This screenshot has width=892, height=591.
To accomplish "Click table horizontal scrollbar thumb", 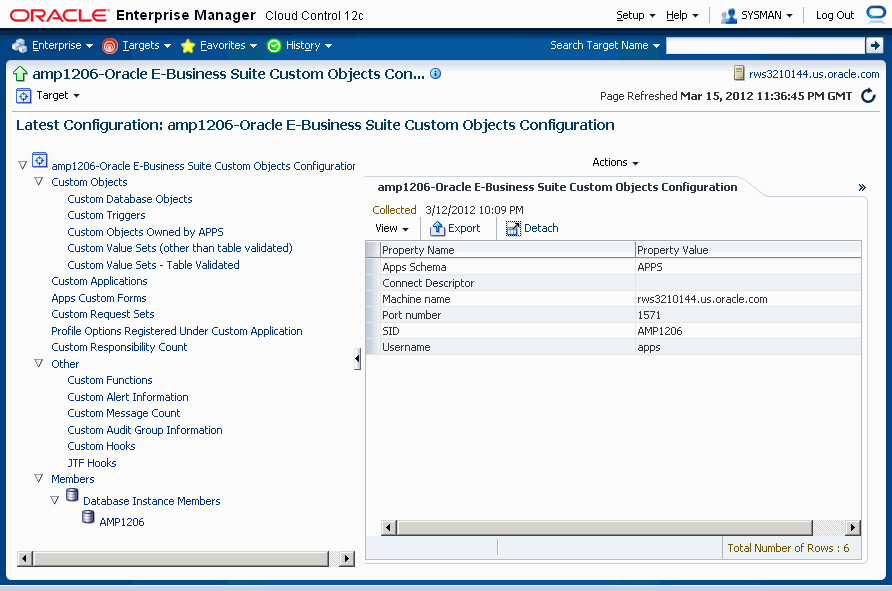I will [x=605, y=528].
